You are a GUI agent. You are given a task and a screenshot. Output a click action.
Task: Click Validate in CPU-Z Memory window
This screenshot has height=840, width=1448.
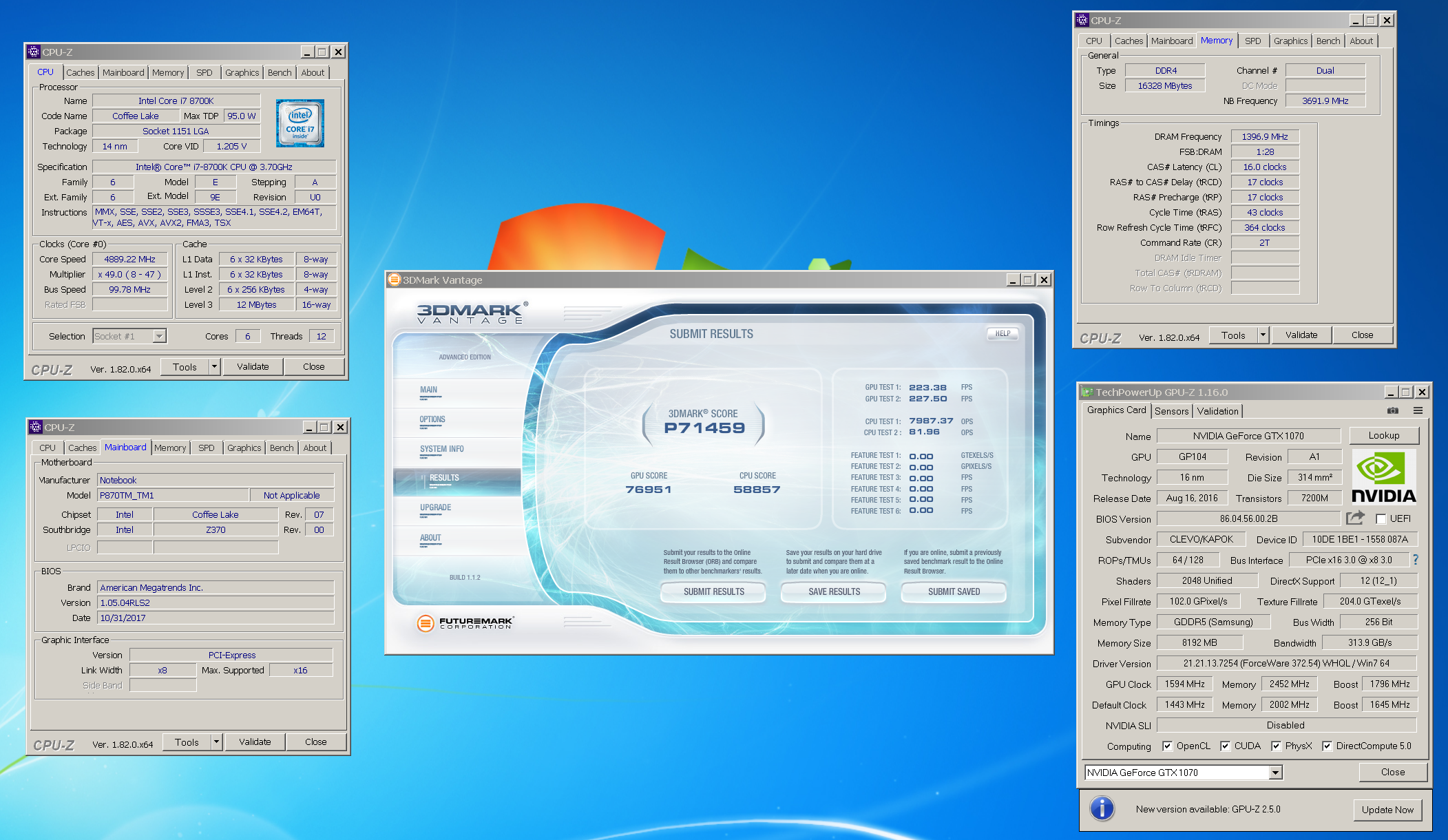tap(1301, 335)
